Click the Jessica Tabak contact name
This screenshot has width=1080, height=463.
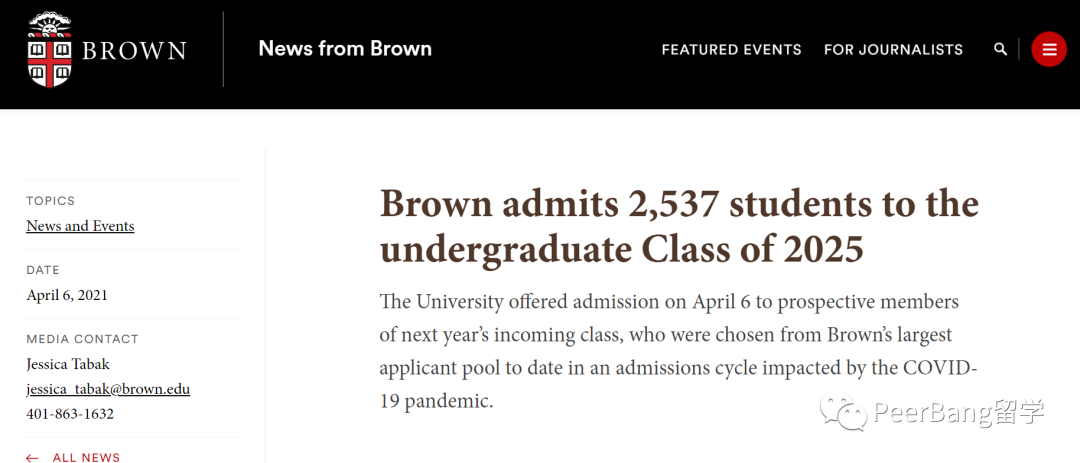click(x=68, y=364)
